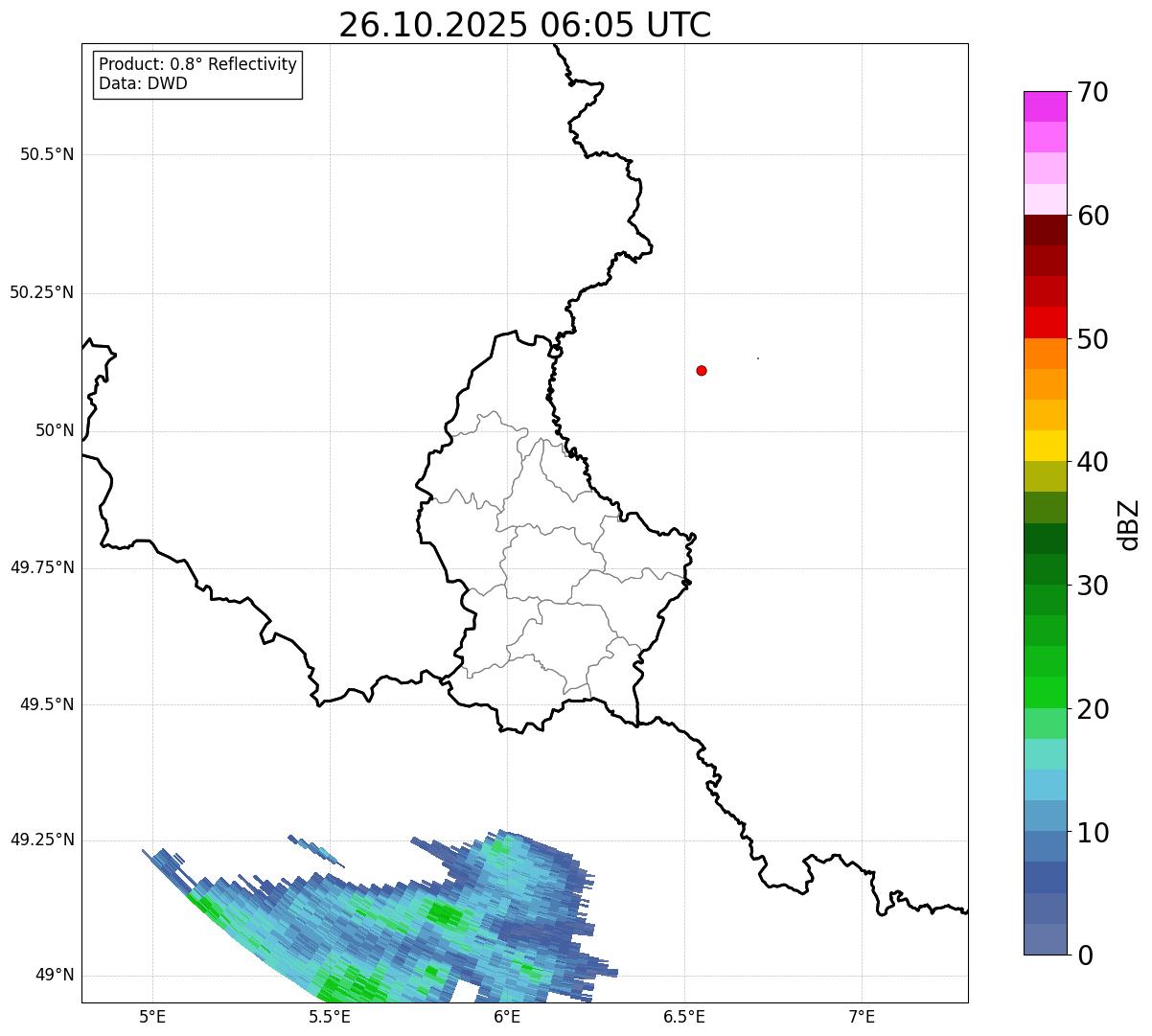Click the 6.5°E longitude label

684,1017
